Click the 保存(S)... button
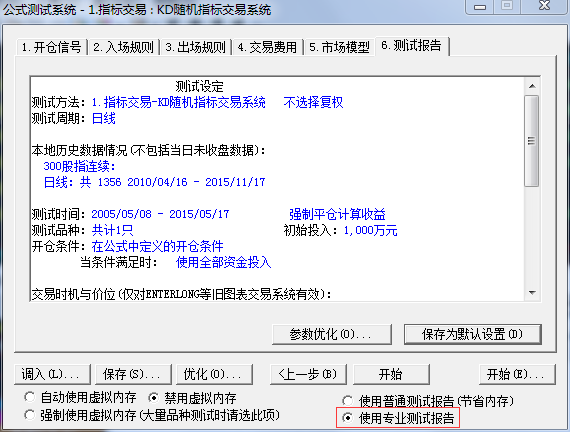 pyautogui.click(x=133, y=374)
